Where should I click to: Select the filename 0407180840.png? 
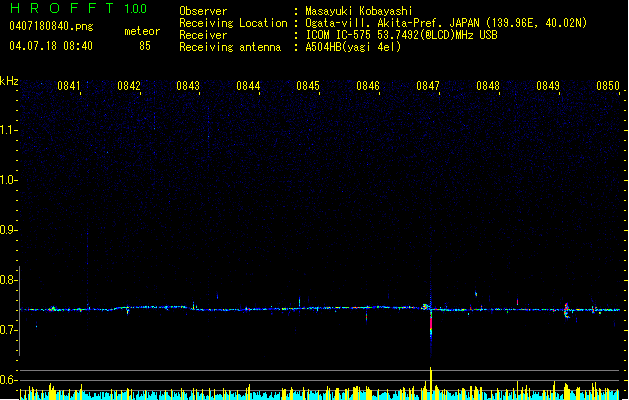tap(51, 26)
